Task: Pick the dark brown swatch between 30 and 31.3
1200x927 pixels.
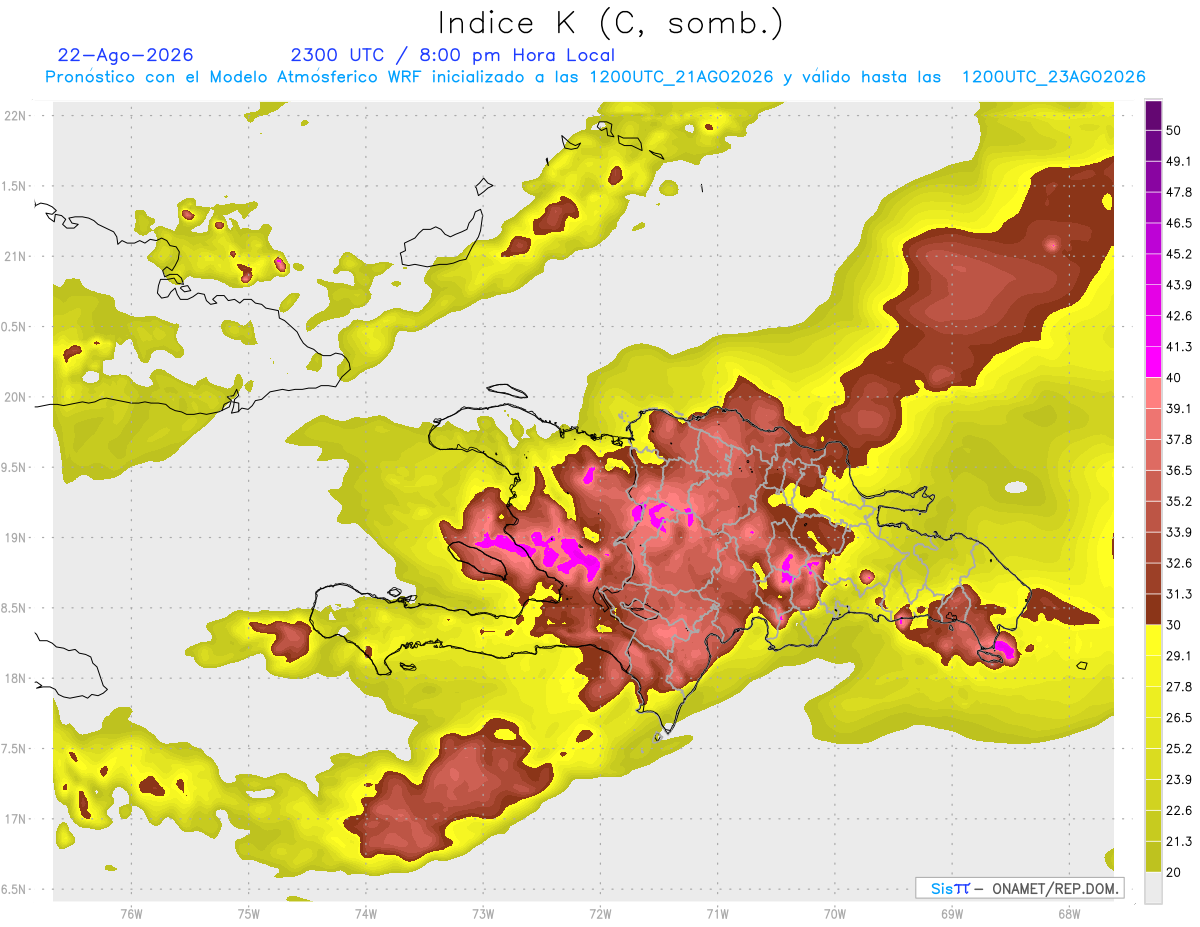Action: pos(1153,609)
